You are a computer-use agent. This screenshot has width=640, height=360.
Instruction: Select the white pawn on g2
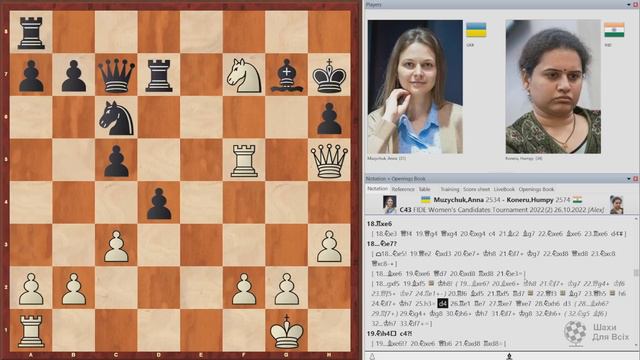pos(287,289)
